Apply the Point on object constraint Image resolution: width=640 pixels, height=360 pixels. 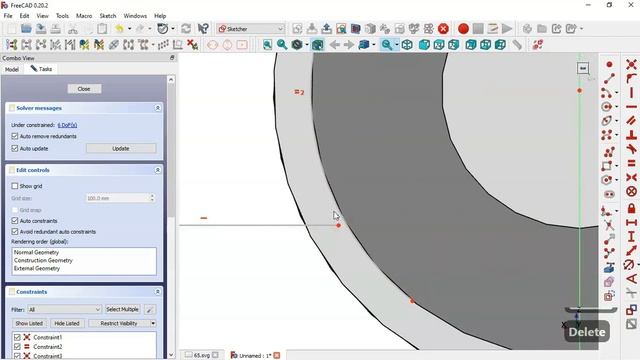(631, 78)
